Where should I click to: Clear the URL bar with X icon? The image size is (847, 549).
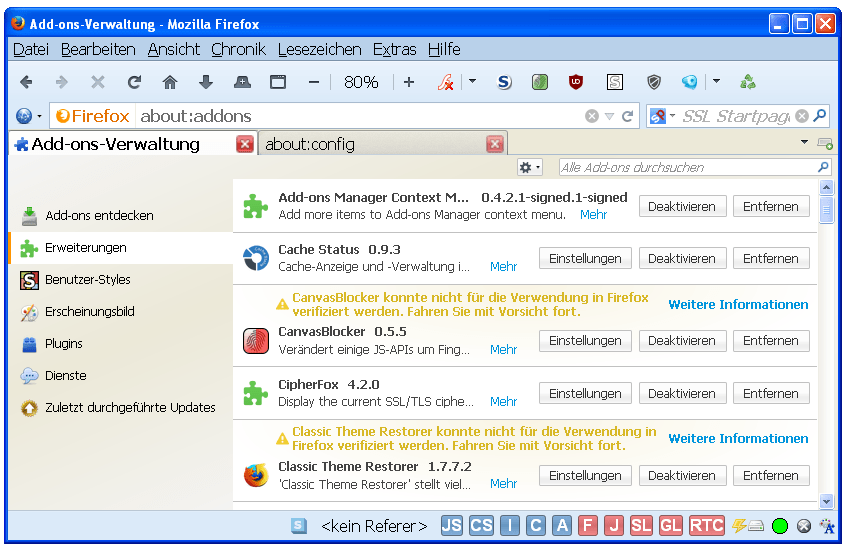pos(592,116)
